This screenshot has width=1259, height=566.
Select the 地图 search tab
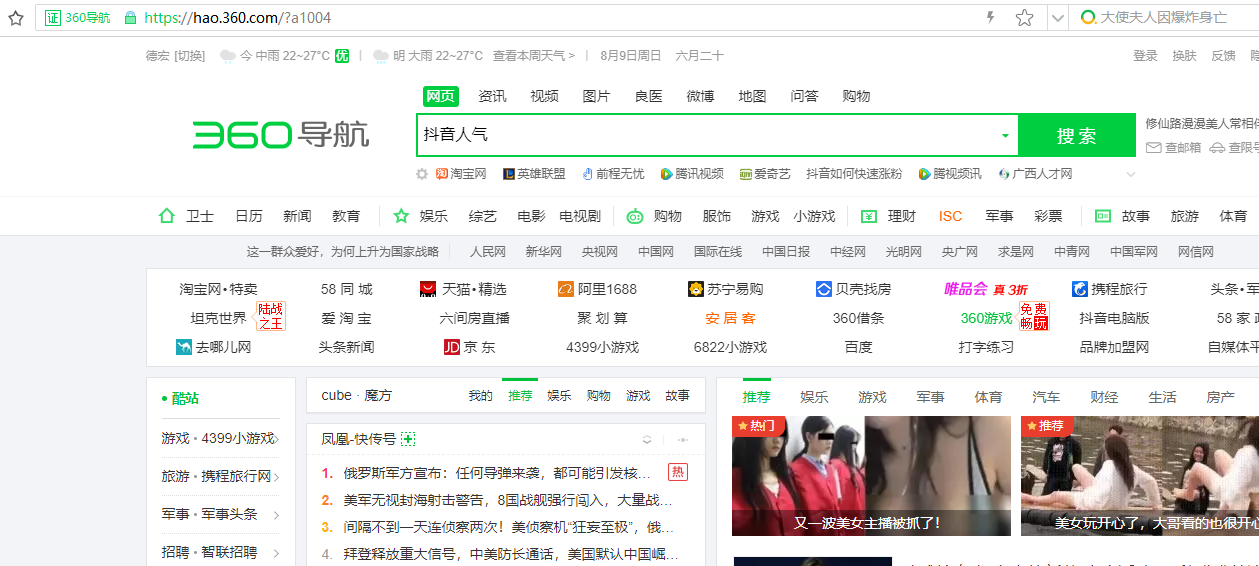752,96
